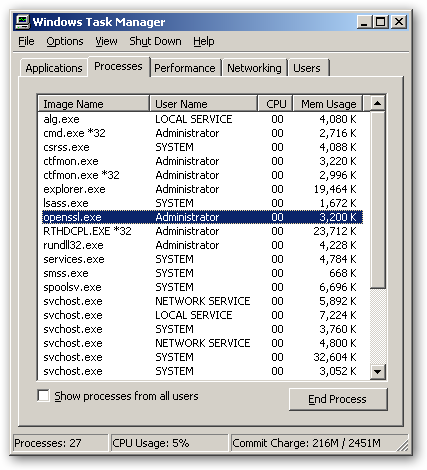
Task: Click the CPU Usage: 5% status entry
Action: point(169,443)
